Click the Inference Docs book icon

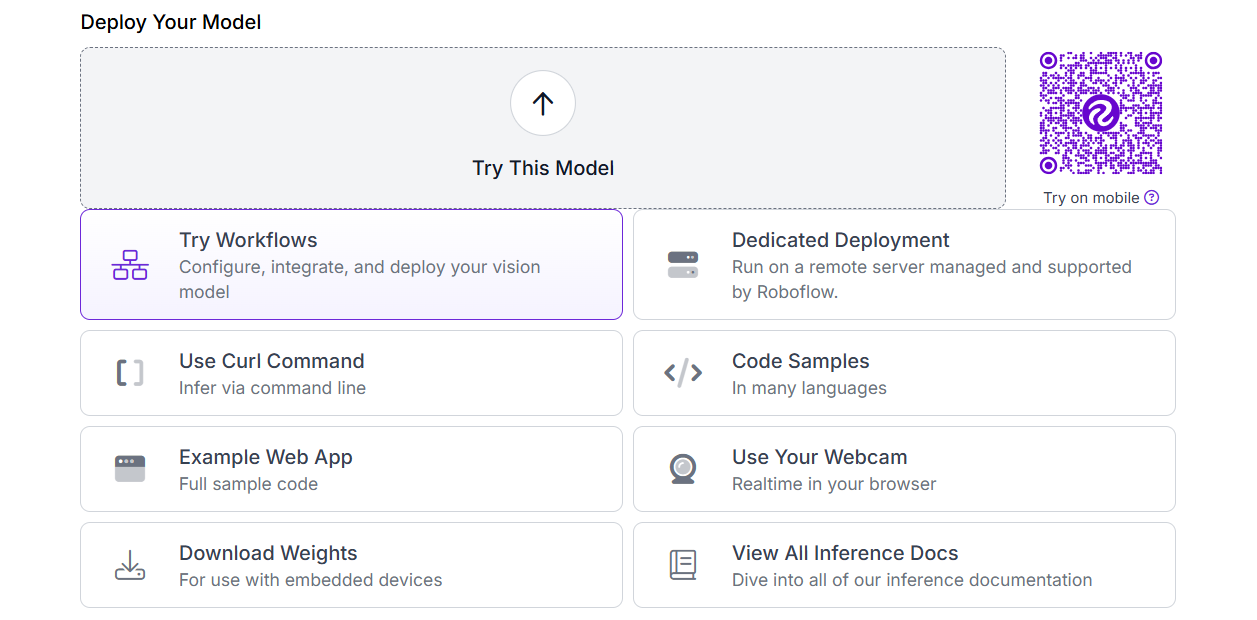[683, 565]
